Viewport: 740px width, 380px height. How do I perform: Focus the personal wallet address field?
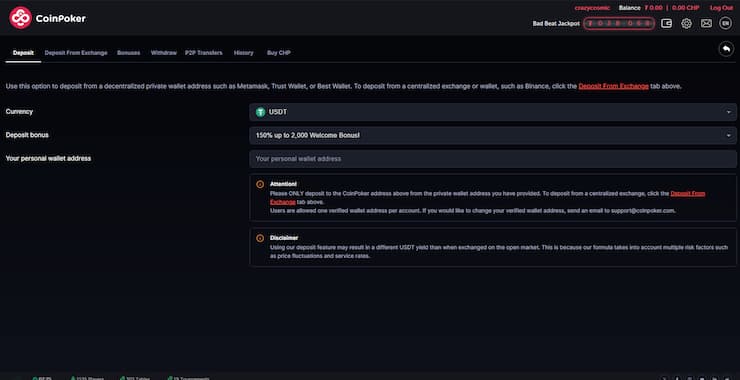pyautogui.click(x=493, y=159)
